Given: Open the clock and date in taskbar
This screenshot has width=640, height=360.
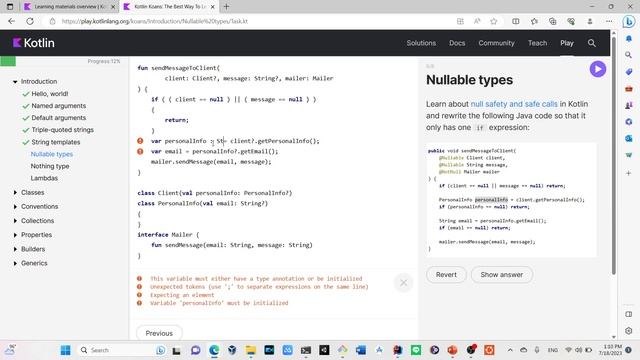Looking at the screenshot, I should [x=610, y=350].
